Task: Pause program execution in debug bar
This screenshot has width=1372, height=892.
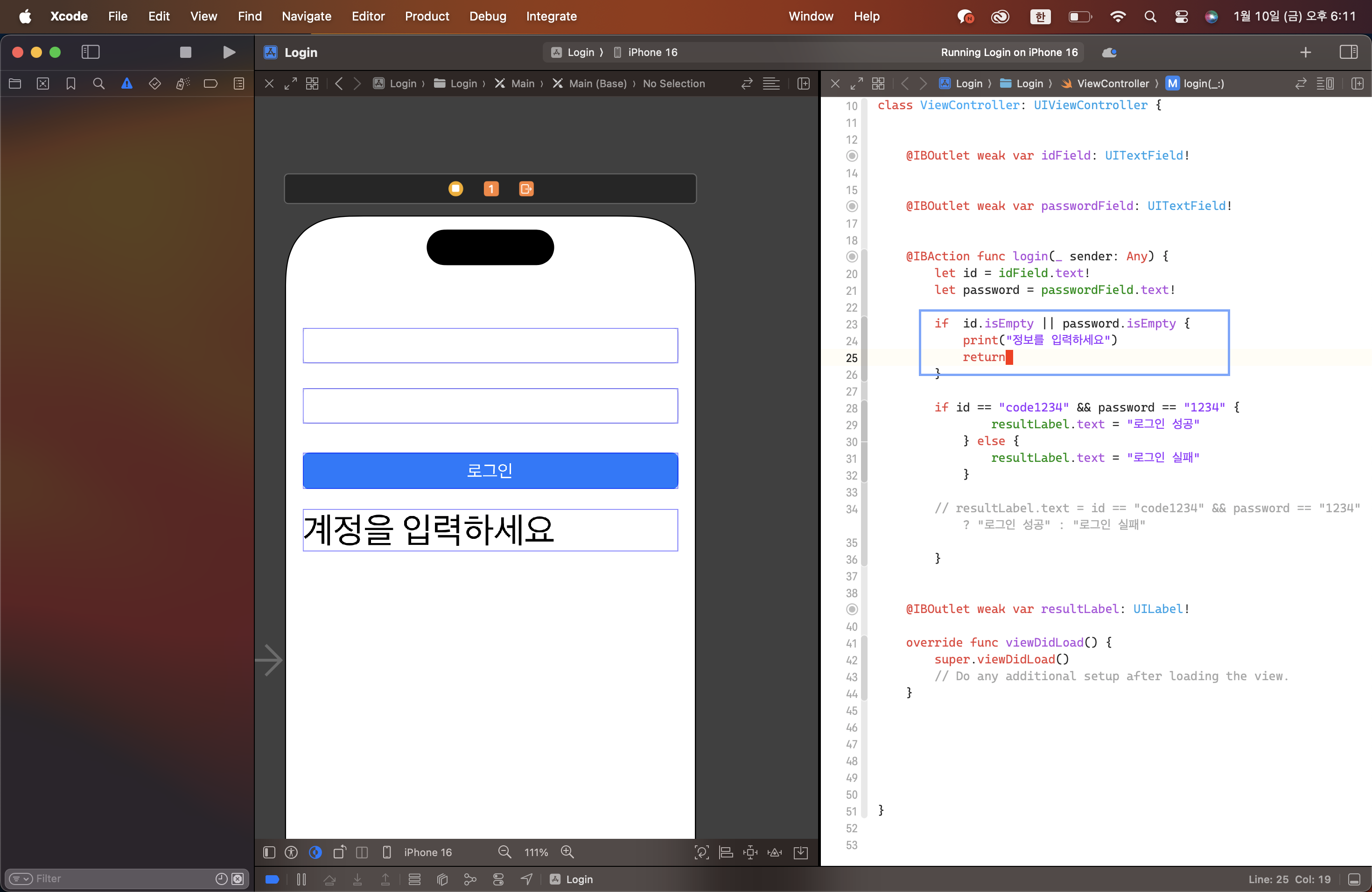Action: point(301,879)
